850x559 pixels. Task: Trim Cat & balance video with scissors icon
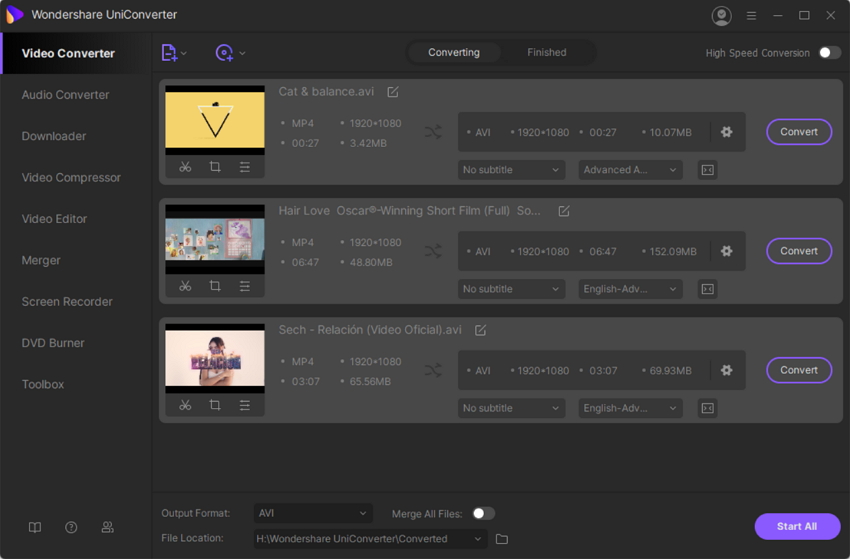click(185, 167)
